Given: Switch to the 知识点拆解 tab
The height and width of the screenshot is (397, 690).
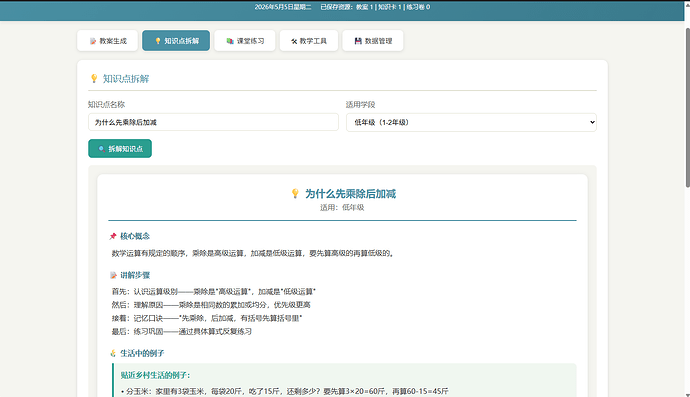Looking at the screenshot, I should [176, 40].
